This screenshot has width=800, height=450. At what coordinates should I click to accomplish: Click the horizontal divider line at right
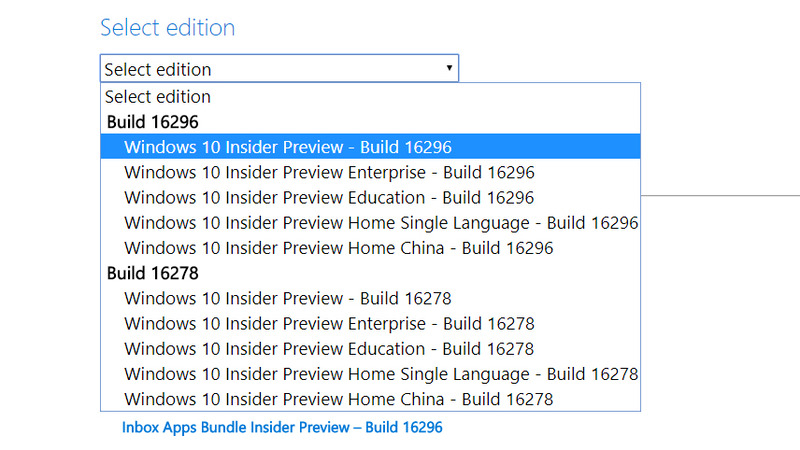720,195
